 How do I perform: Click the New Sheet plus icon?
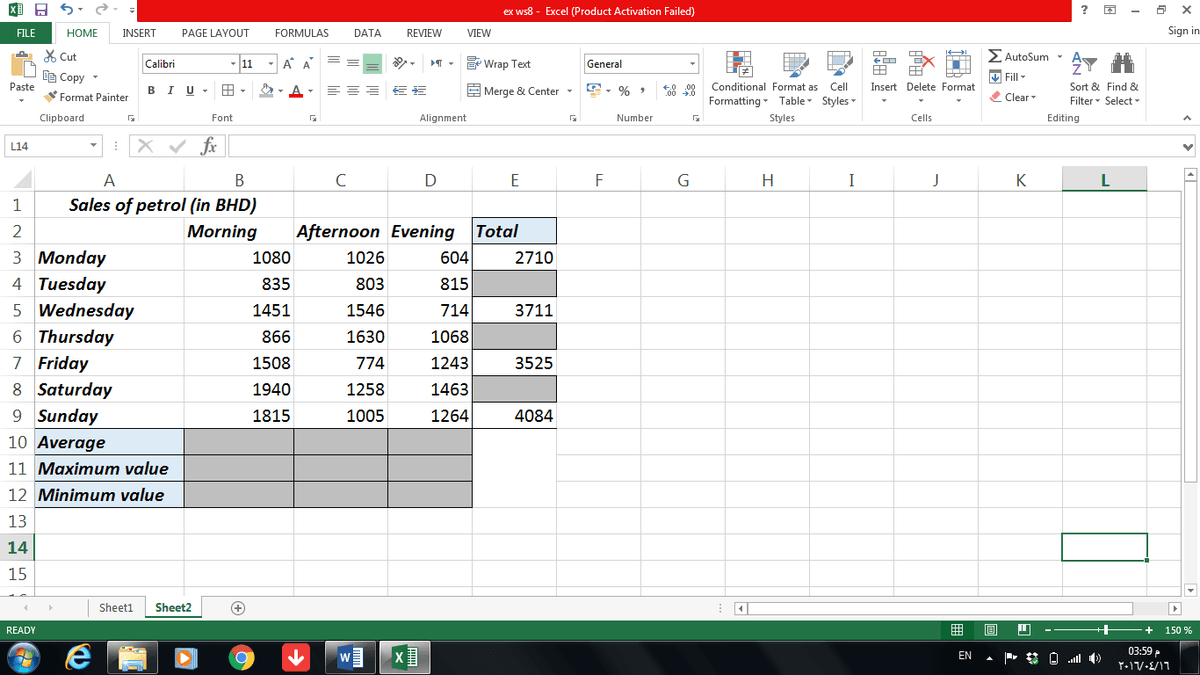pyautogui.click(x=237, y=608)
